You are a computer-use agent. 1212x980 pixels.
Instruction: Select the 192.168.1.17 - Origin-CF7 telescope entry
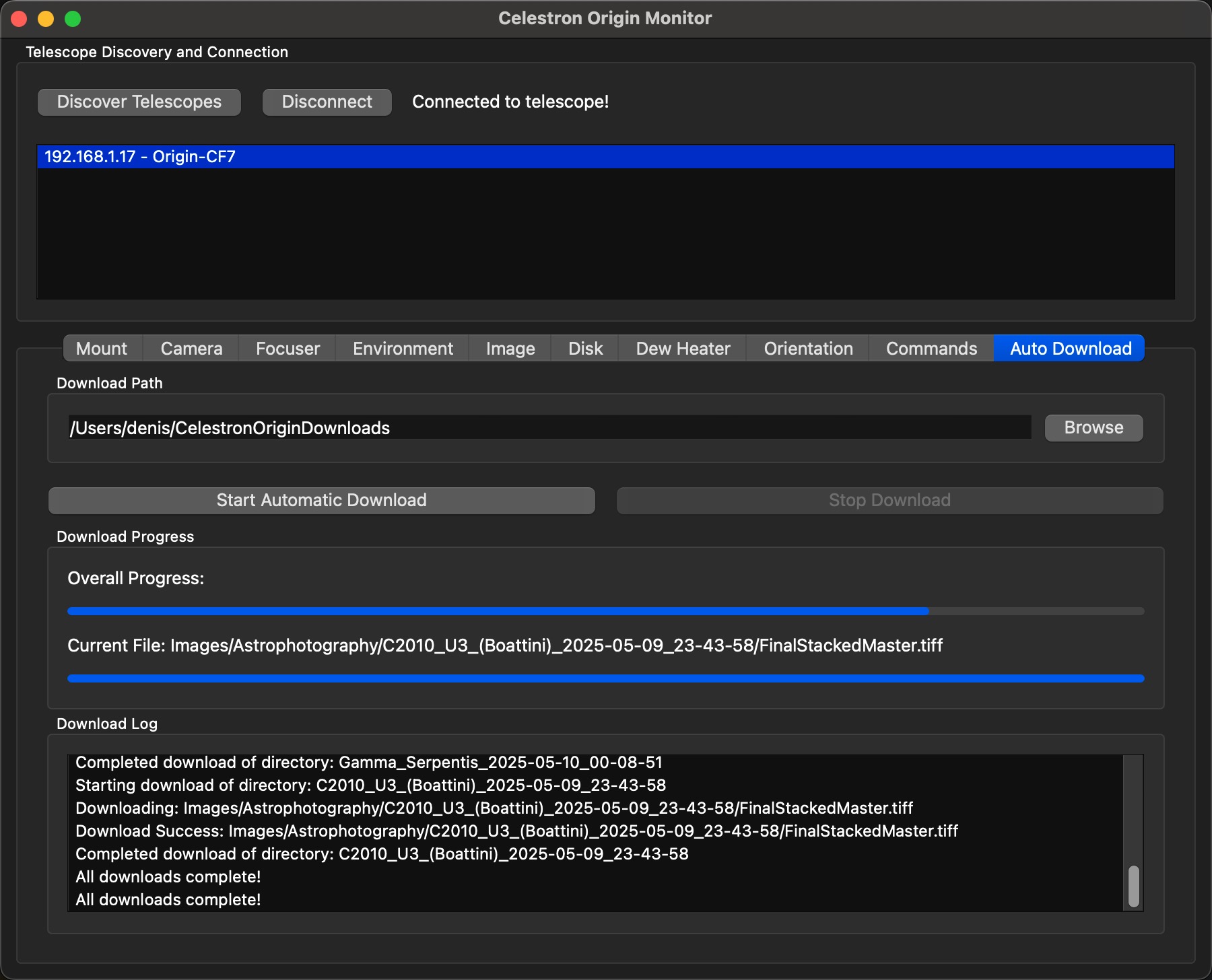(605, 157)
